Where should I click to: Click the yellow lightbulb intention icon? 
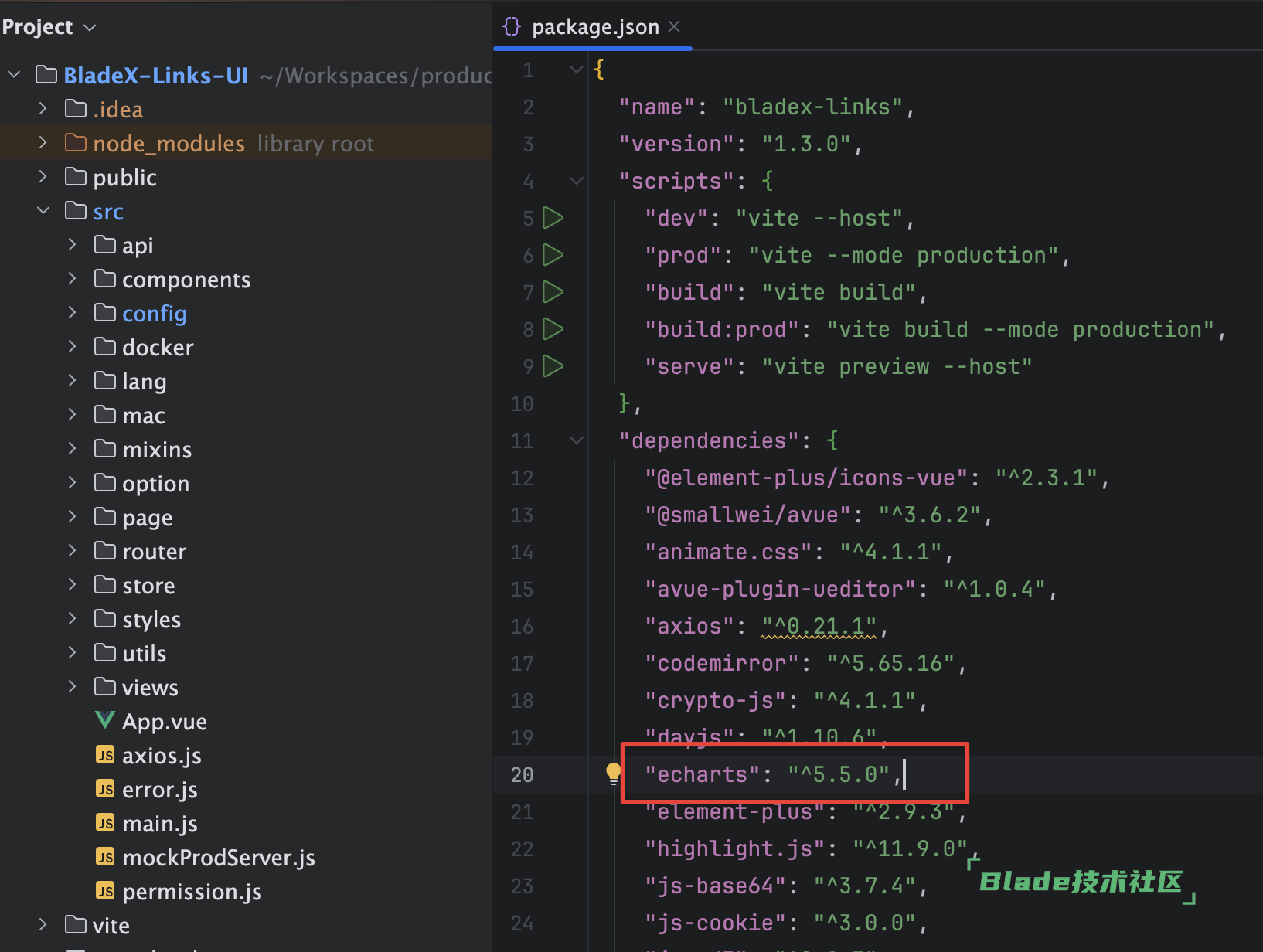coord(614,773)
